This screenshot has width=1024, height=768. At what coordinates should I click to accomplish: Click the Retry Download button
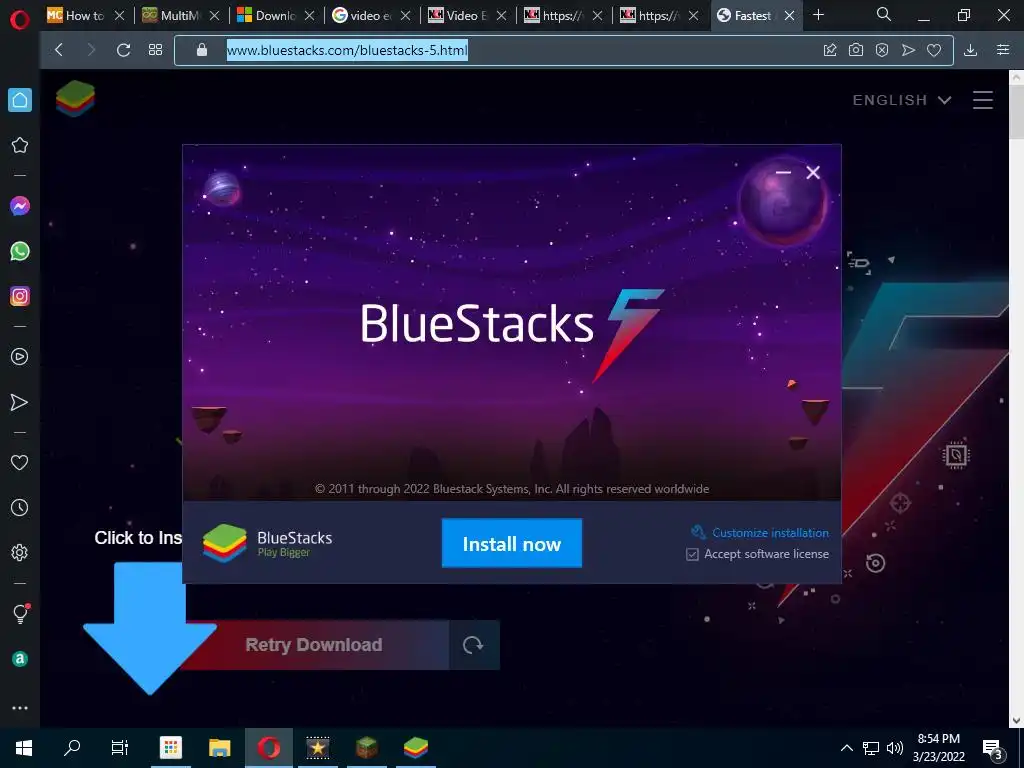coord(314,645)
